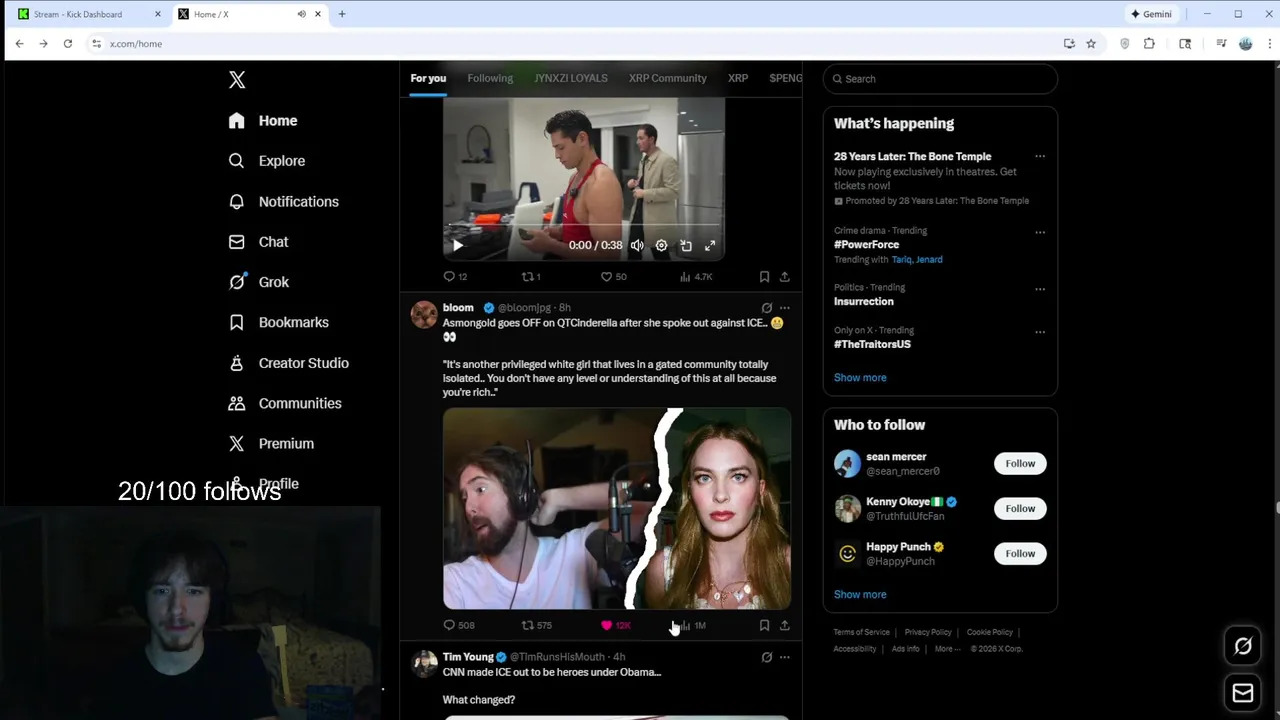Click the Search field
The image size is (1280, 720).
tap(940, 79)
